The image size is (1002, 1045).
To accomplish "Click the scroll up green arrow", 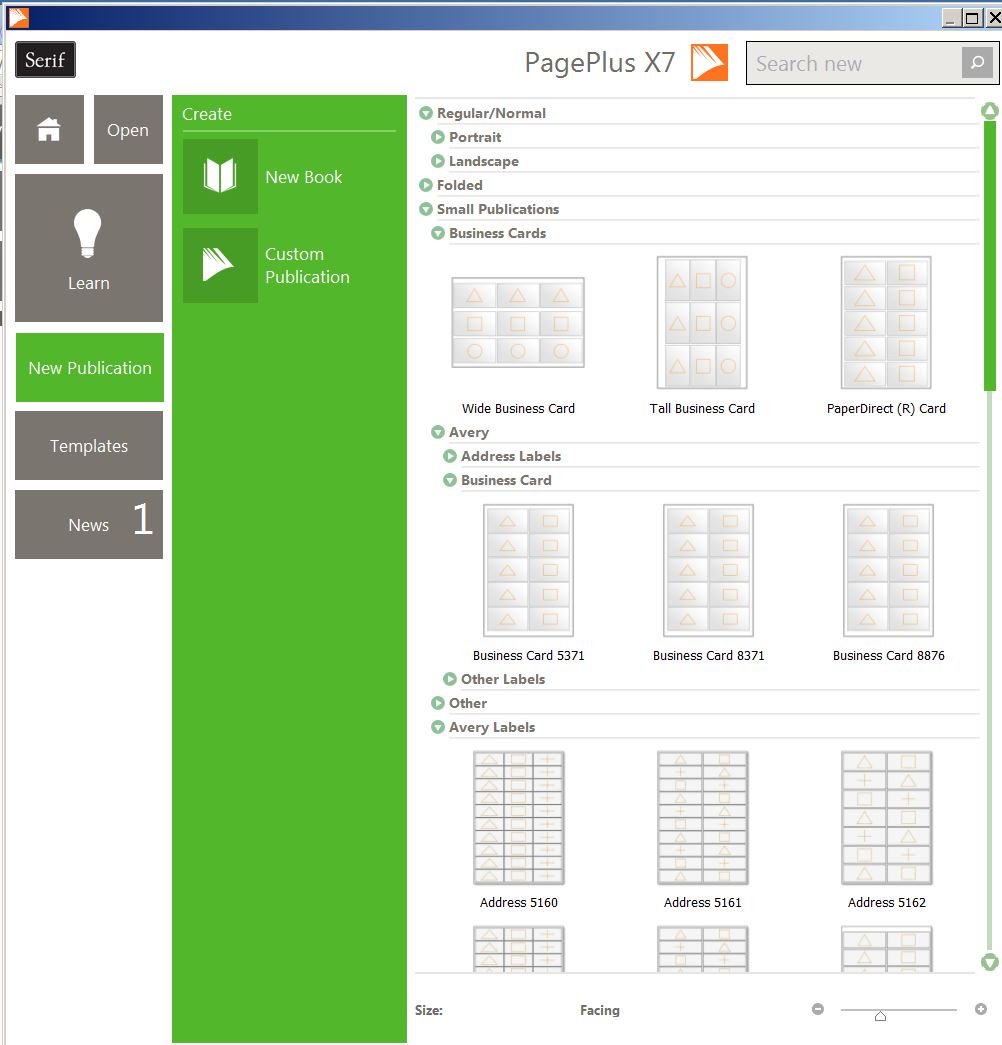I will 990,111.
